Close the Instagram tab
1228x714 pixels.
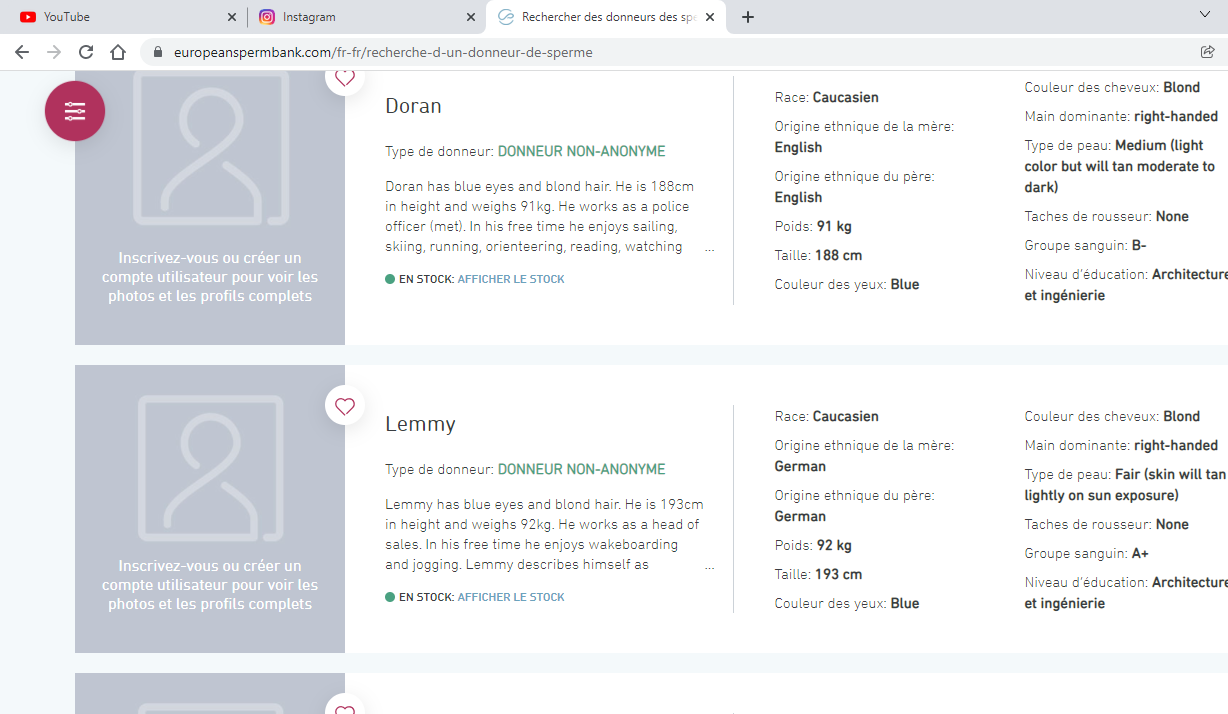coord(471,17)
